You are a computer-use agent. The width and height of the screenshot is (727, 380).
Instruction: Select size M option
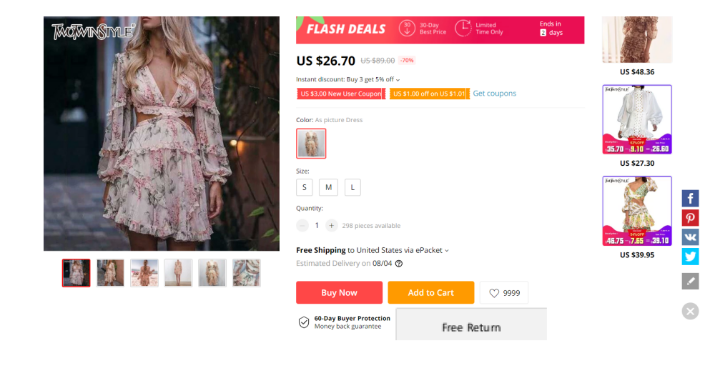(328, 187)
